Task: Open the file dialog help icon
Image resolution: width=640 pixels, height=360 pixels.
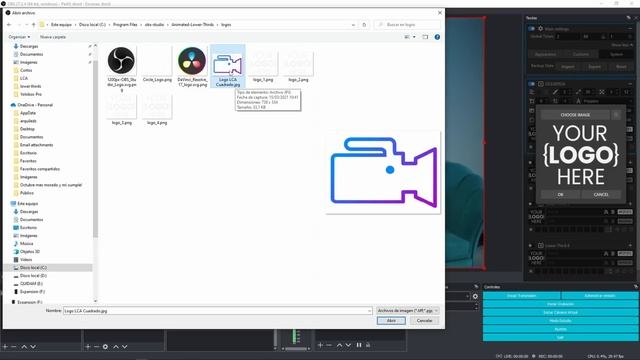Action: [x=437, y=37]
